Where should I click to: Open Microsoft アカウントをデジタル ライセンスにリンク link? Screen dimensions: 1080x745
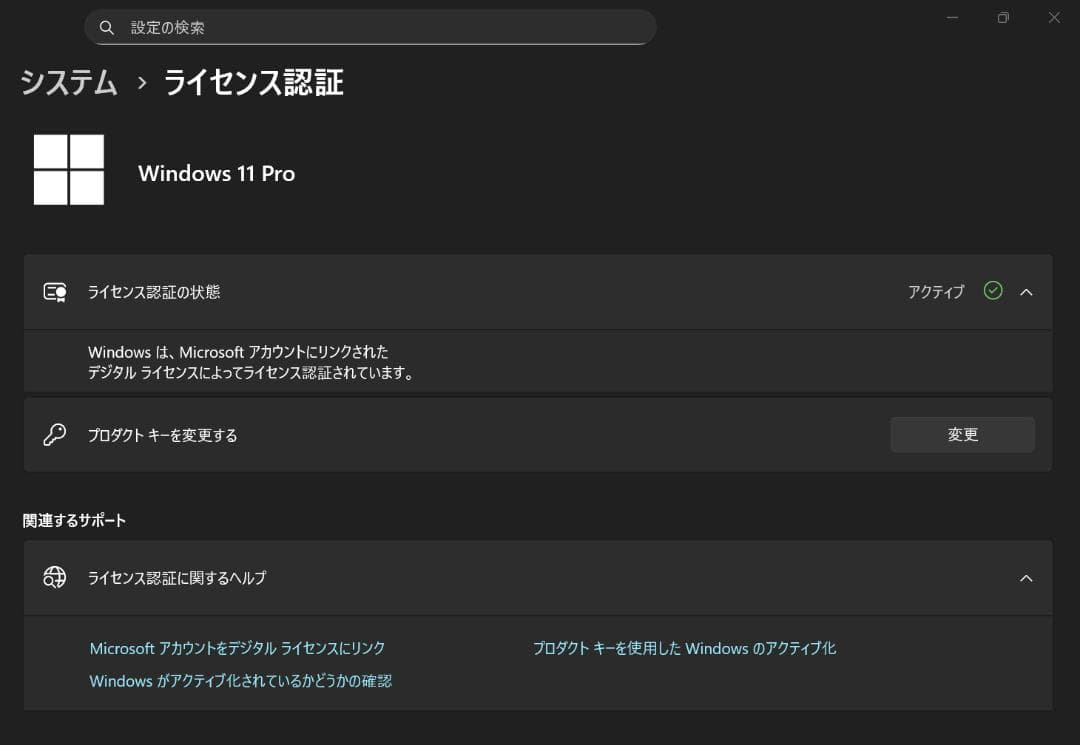click(x=237, y=648)
